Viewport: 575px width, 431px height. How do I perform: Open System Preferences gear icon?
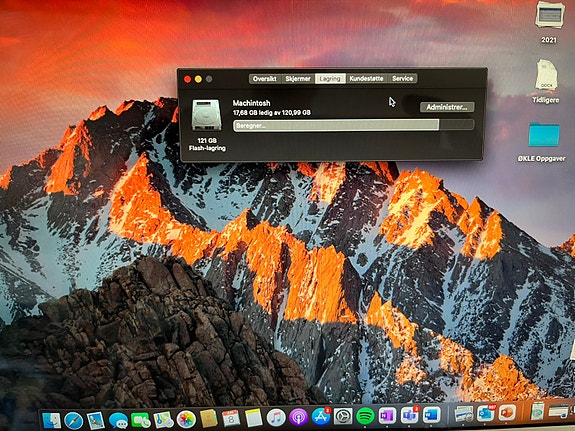343,416
